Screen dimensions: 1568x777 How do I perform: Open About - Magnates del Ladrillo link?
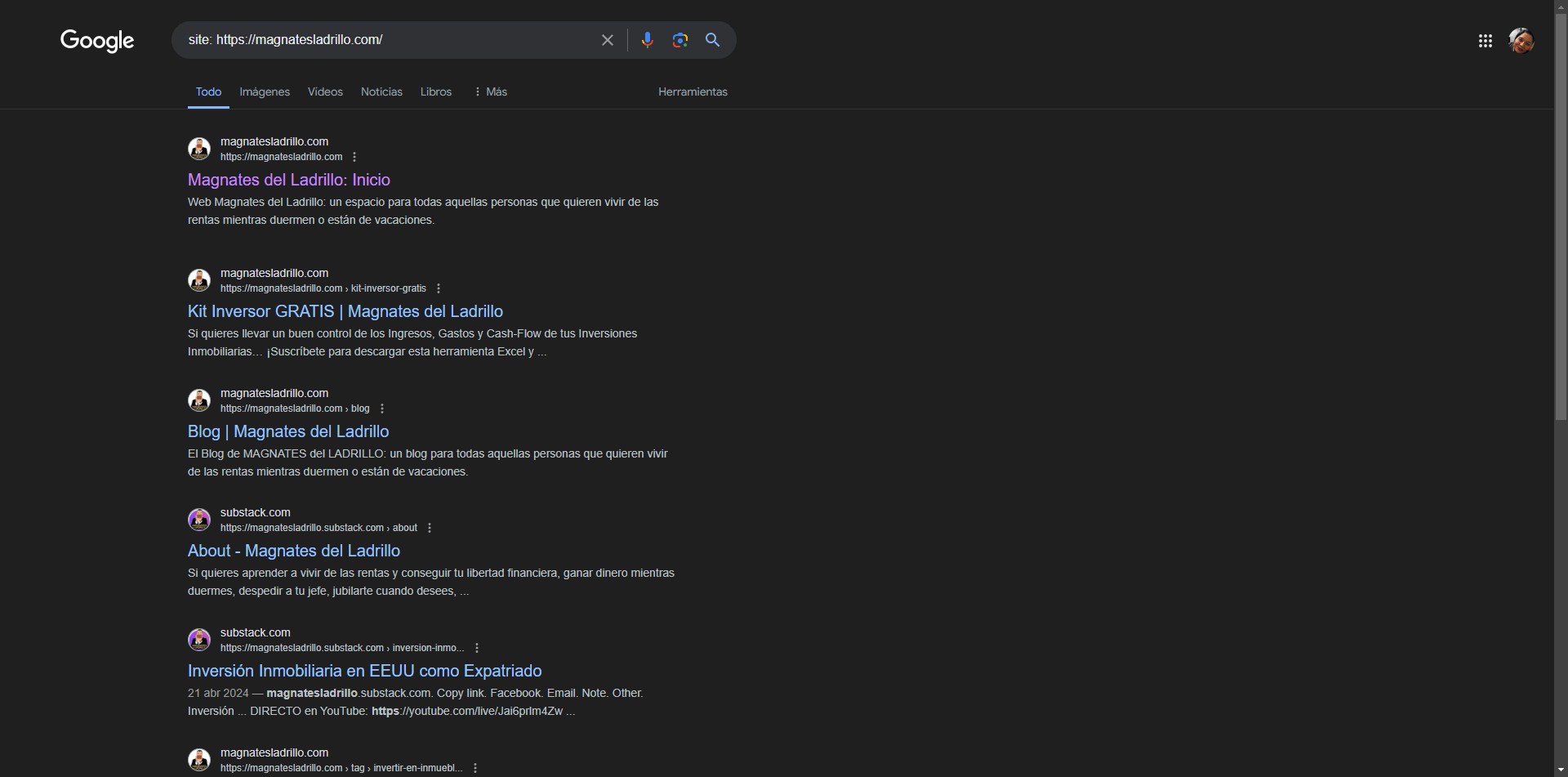pyautogui.click(x=294, y=551)
